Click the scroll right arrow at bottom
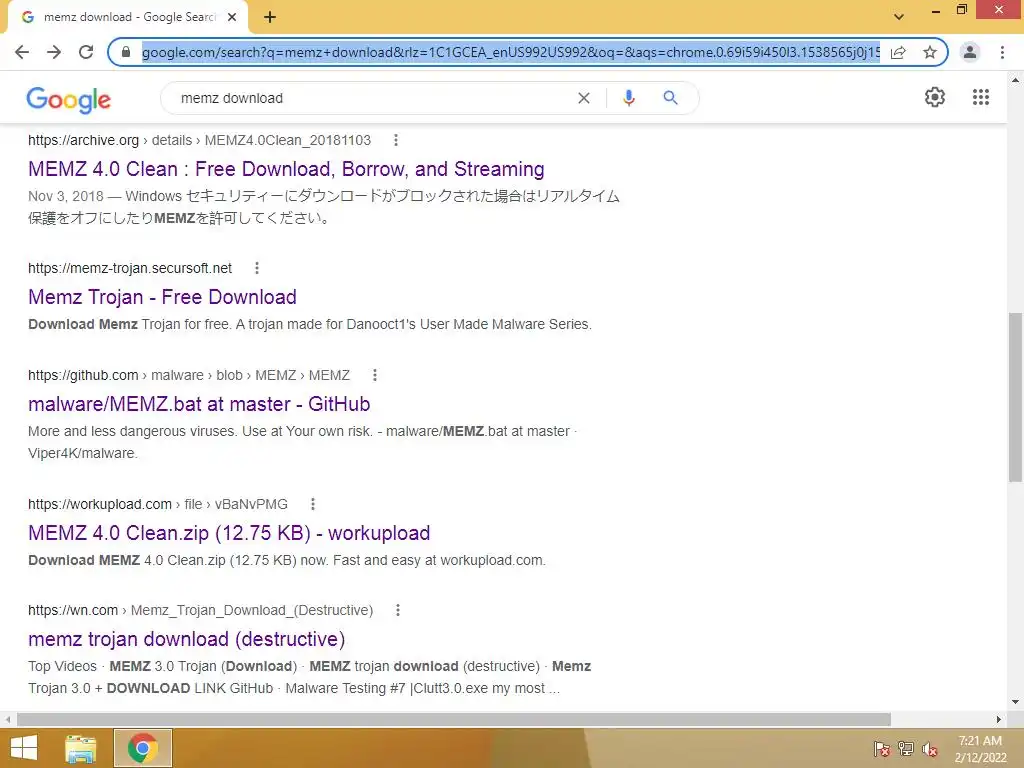Screen dimensions: 1024x768 998,719
